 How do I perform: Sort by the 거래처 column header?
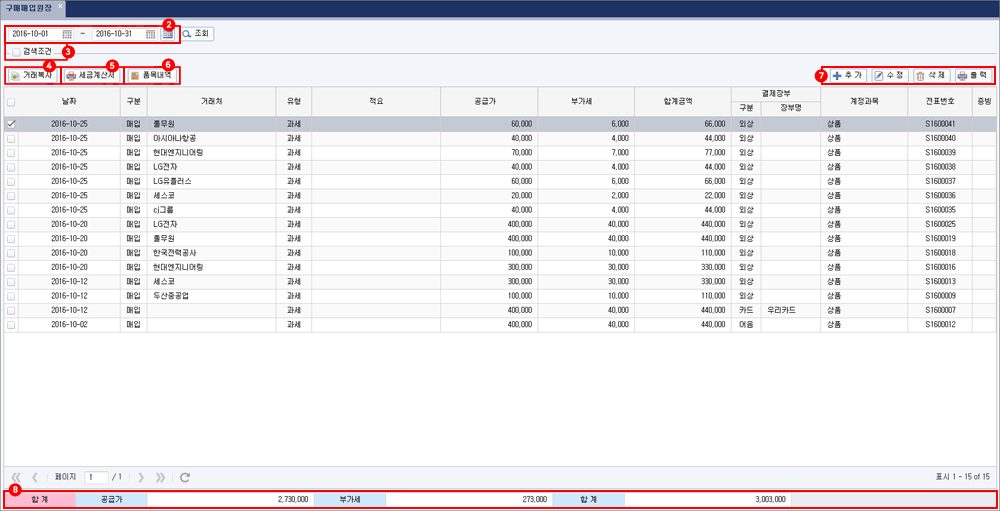(x=212, y=101)
